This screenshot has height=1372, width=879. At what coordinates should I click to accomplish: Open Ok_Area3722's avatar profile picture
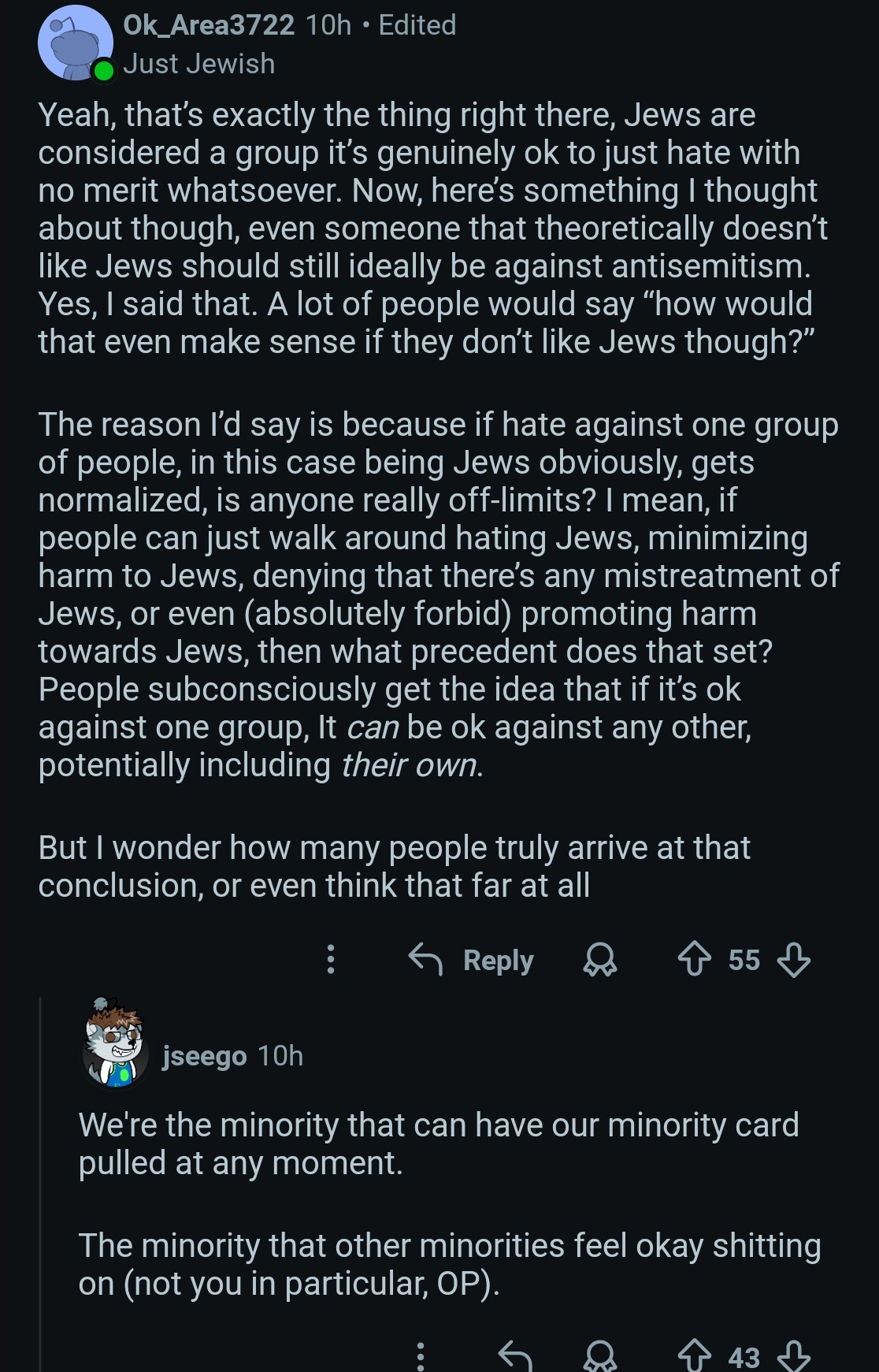coord(75,43)
